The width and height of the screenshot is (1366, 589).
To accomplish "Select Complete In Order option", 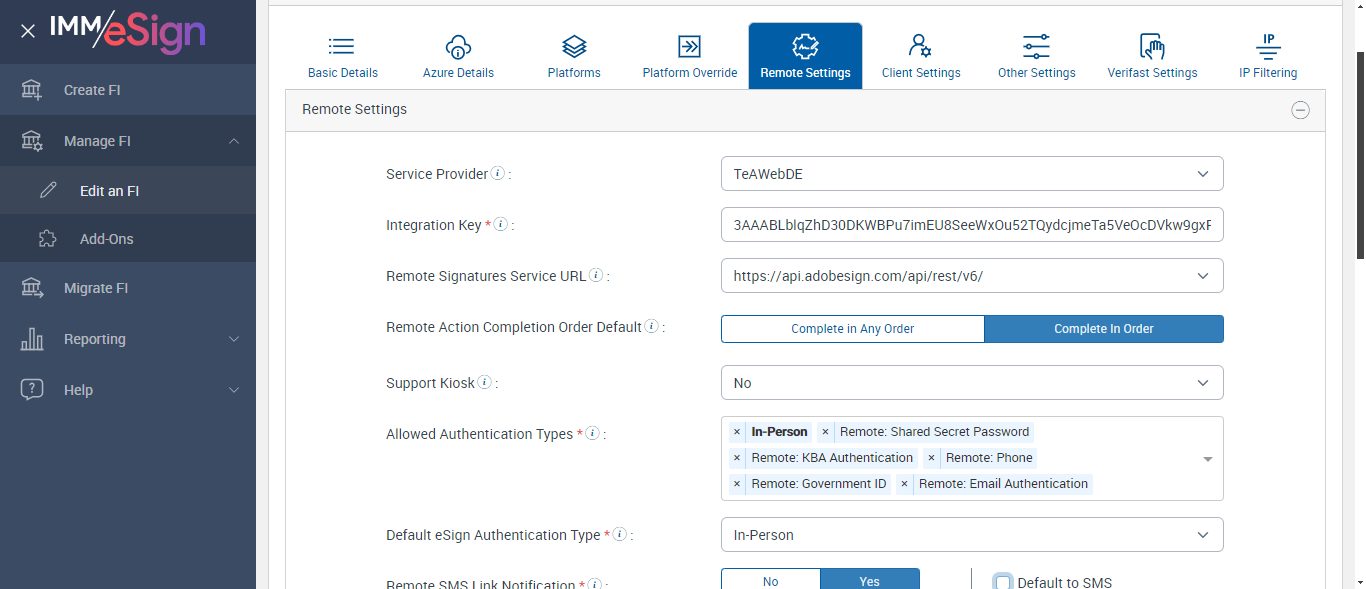I will click(x=1104, y=329).
